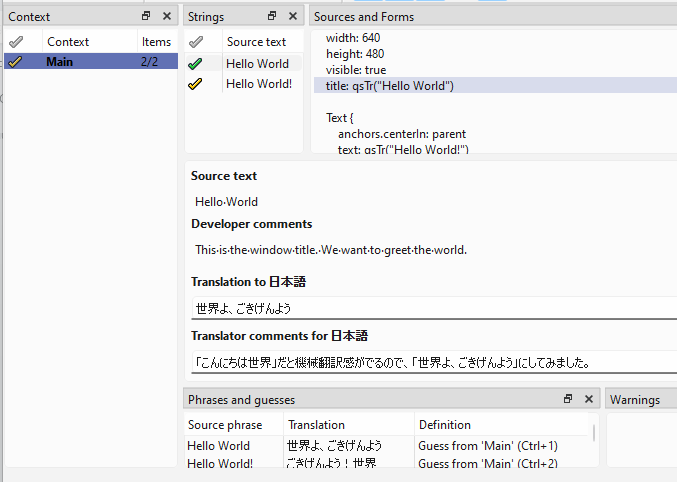677x482 pixels.
Task: Select the "Hello World!" string entry
Action: (258, 84)
